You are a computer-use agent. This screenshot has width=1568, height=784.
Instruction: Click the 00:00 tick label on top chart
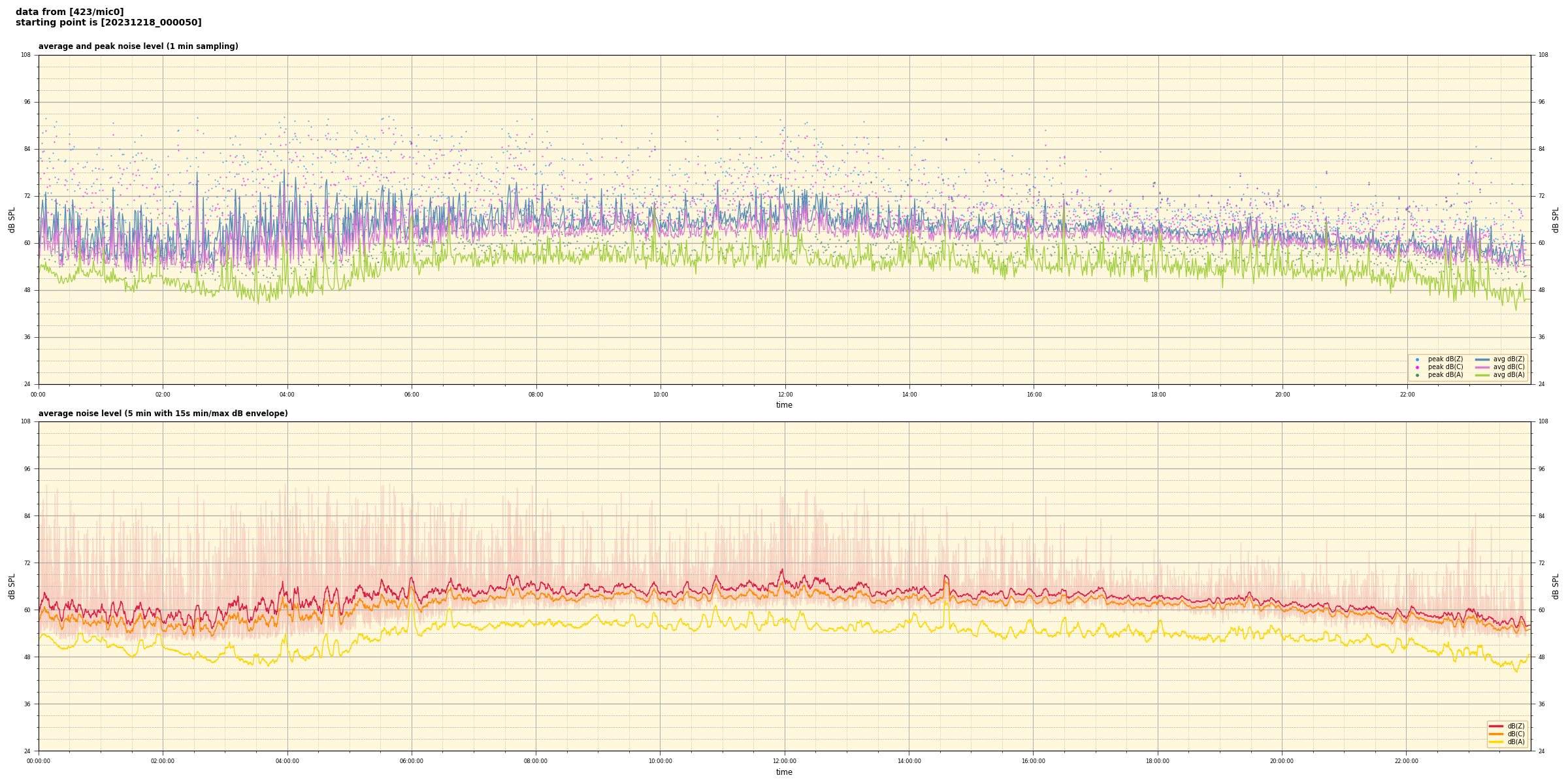click(x=39, y=395)
